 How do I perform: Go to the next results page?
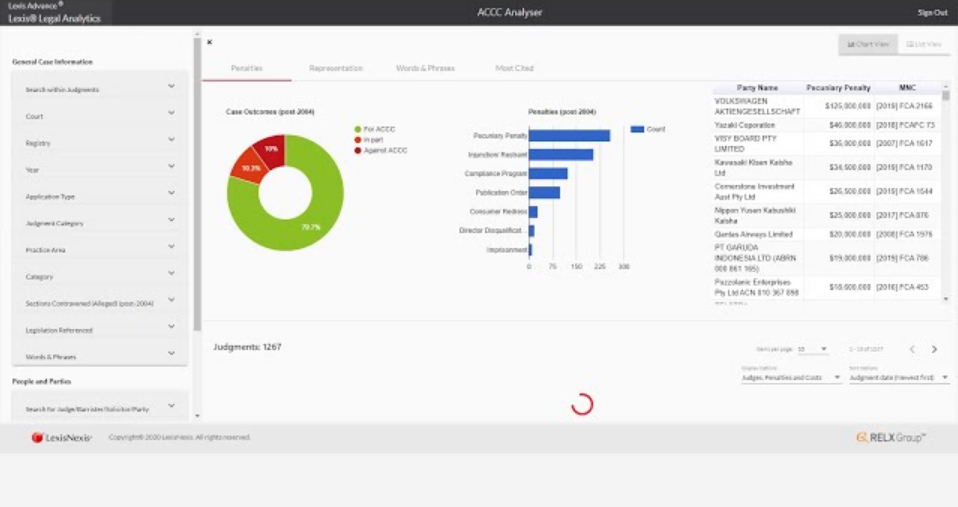[934, 349]
